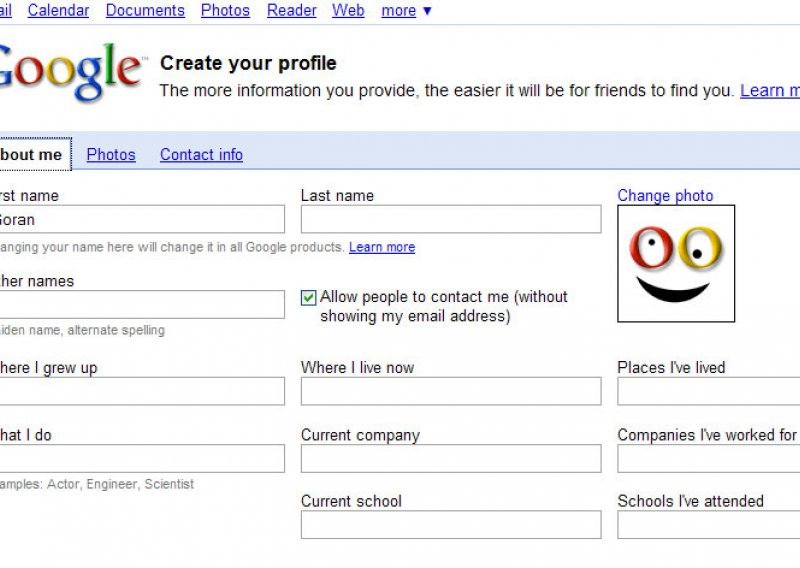800x568 pixels.
Task: Open the Reader link
Action: tap(291, 10)
